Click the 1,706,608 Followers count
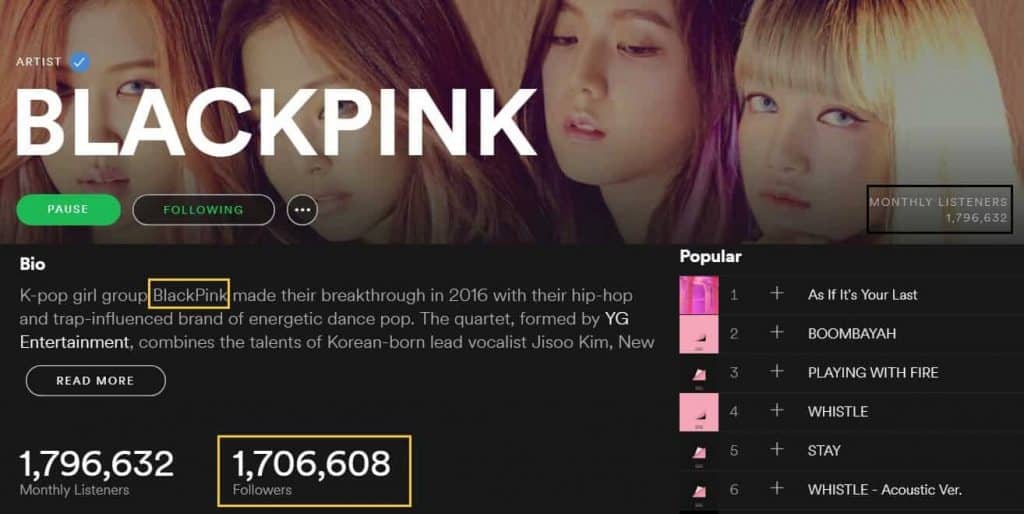This screenshot has width=1024, height=514. 312,471
